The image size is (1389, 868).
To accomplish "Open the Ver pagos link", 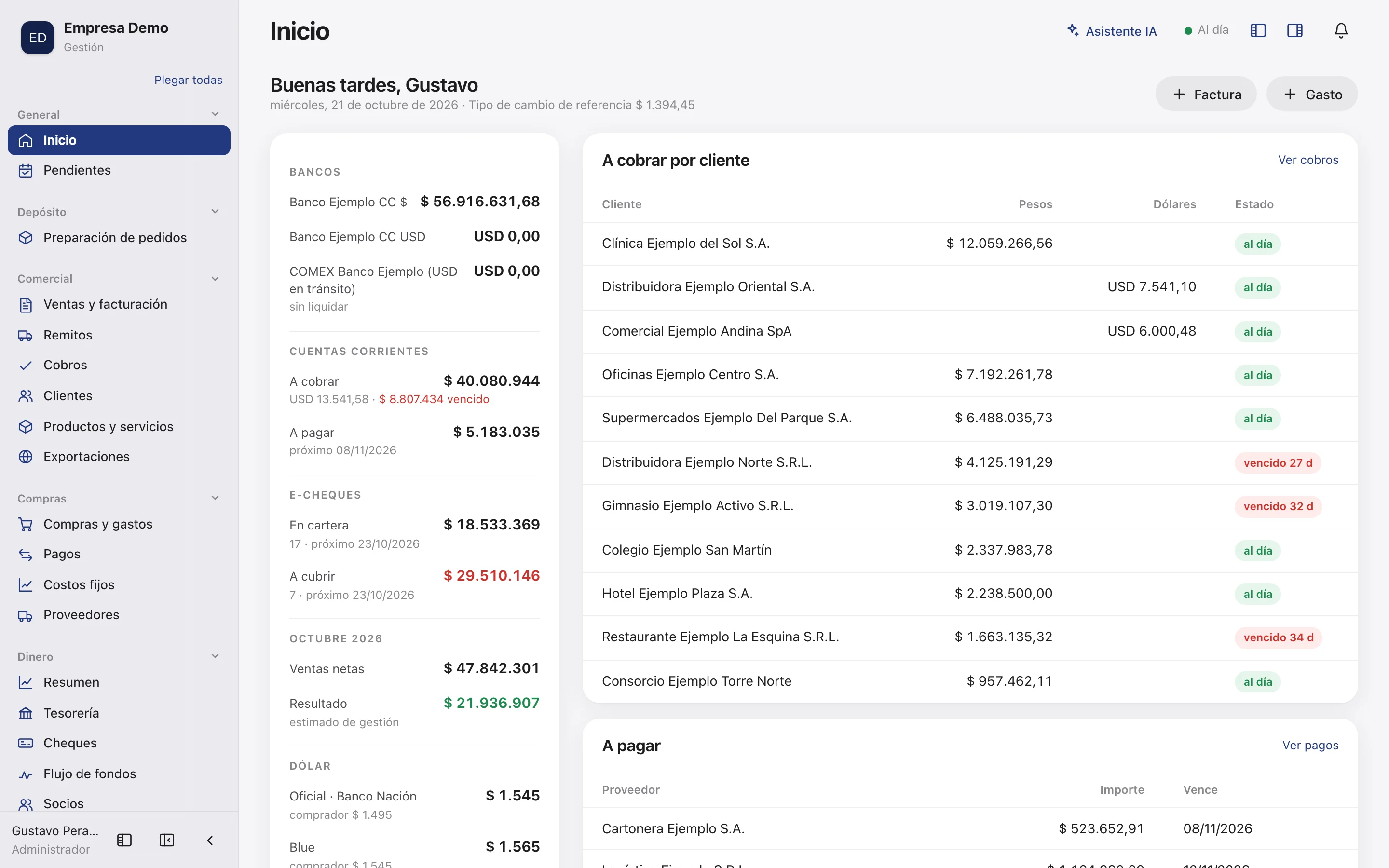I will pos(1310,746).
